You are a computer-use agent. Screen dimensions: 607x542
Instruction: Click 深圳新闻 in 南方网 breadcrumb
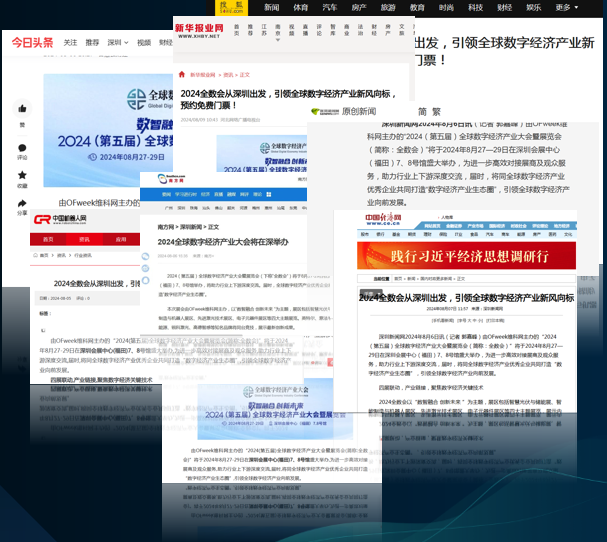tap(191, 227)
